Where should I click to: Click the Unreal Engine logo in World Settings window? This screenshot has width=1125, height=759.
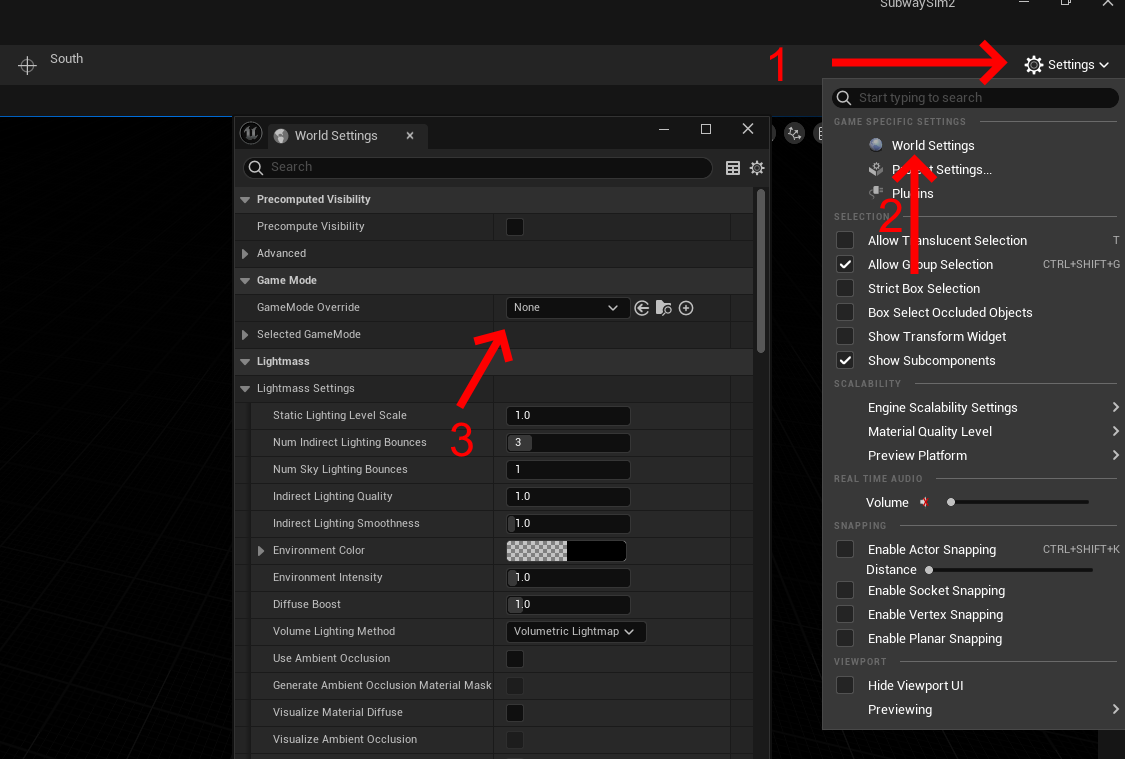point(252,135)
